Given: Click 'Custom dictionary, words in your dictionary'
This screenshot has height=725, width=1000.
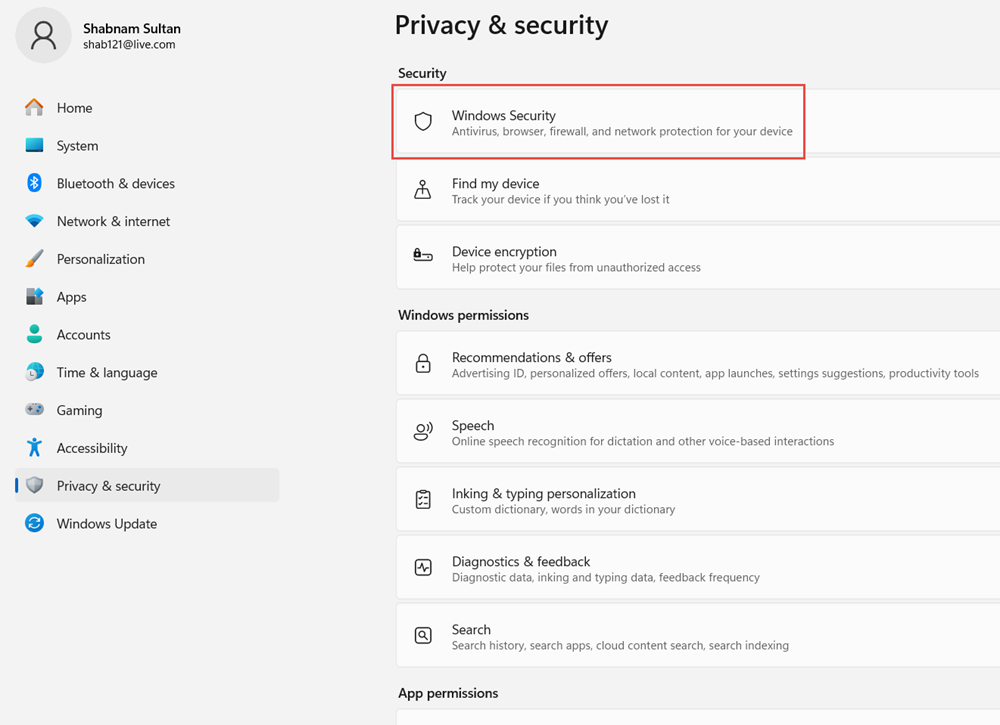Looking at the screenshot, I should 563,509.
